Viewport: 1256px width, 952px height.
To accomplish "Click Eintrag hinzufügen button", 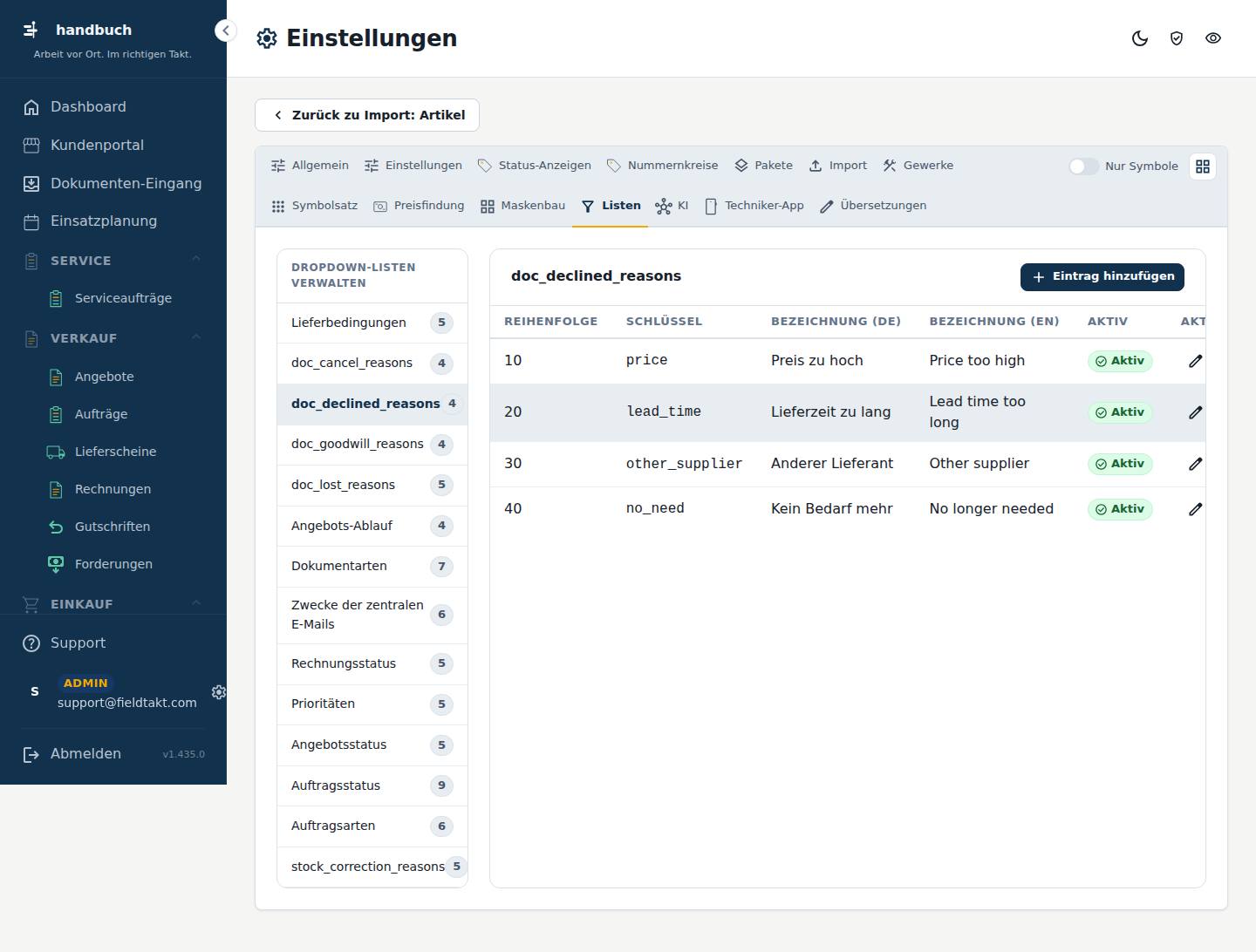I will 1102,276.
